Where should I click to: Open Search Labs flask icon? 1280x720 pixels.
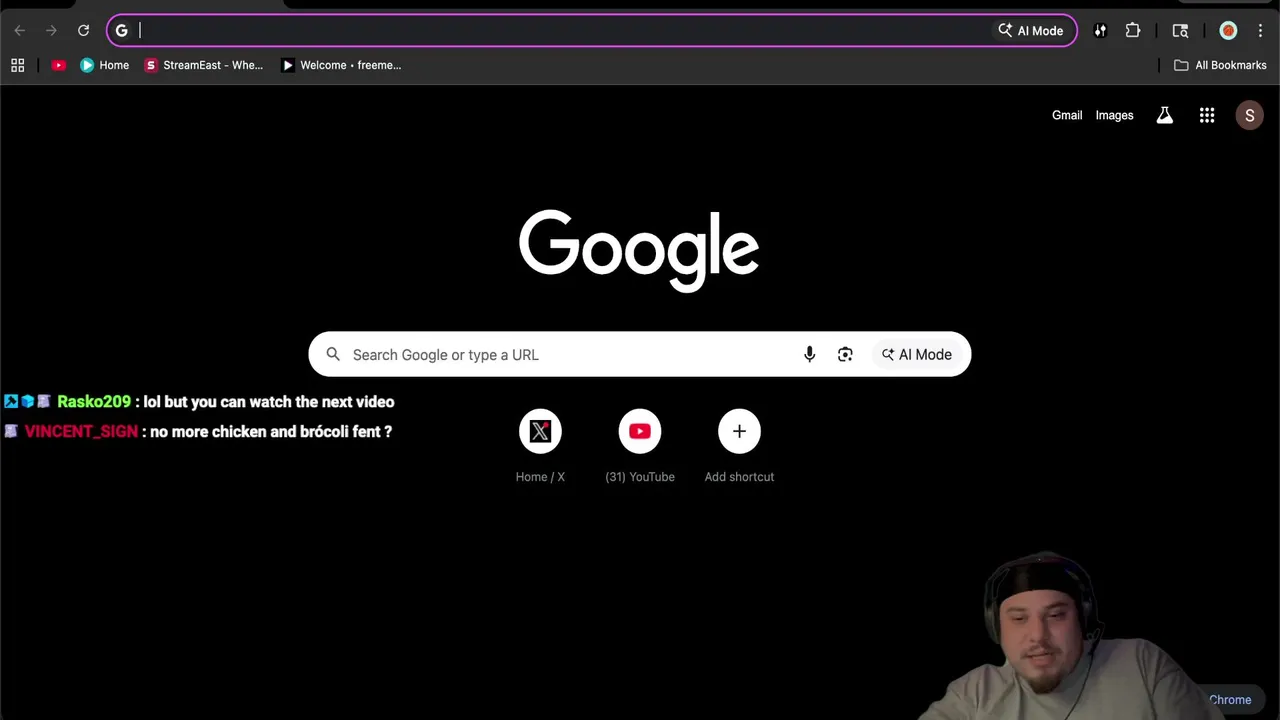tap(1164, 115)
